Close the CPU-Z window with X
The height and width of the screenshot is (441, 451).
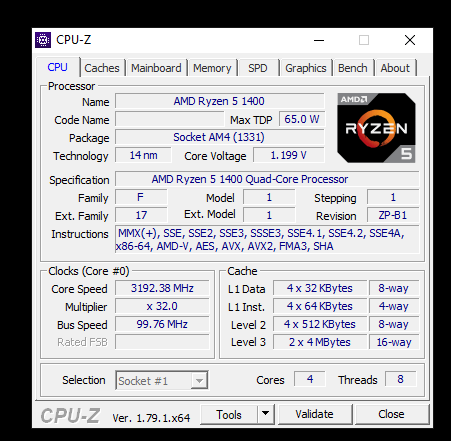tap(410, 40)
